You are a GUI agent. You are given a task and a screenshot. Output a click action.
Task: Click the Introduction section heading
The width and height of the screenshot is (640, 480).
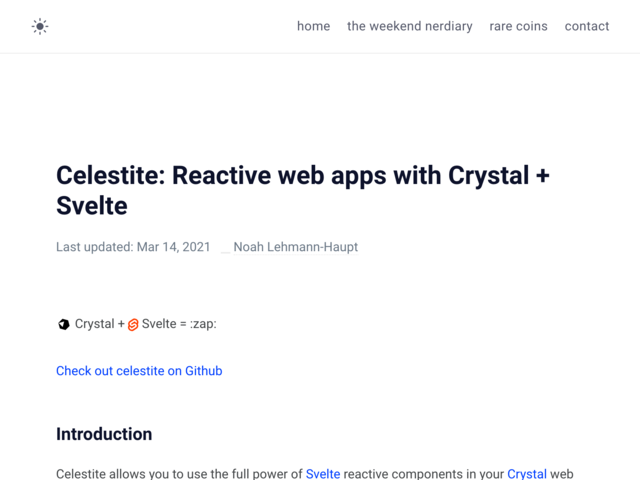coord(104,434)
